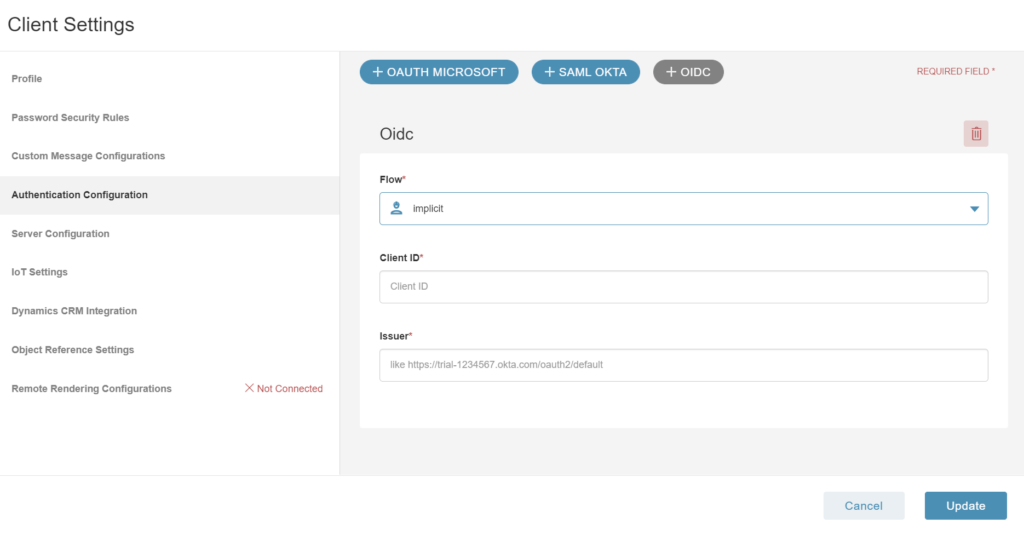Switch to IoT Settings
The image size is (1024, 541).
39,272
